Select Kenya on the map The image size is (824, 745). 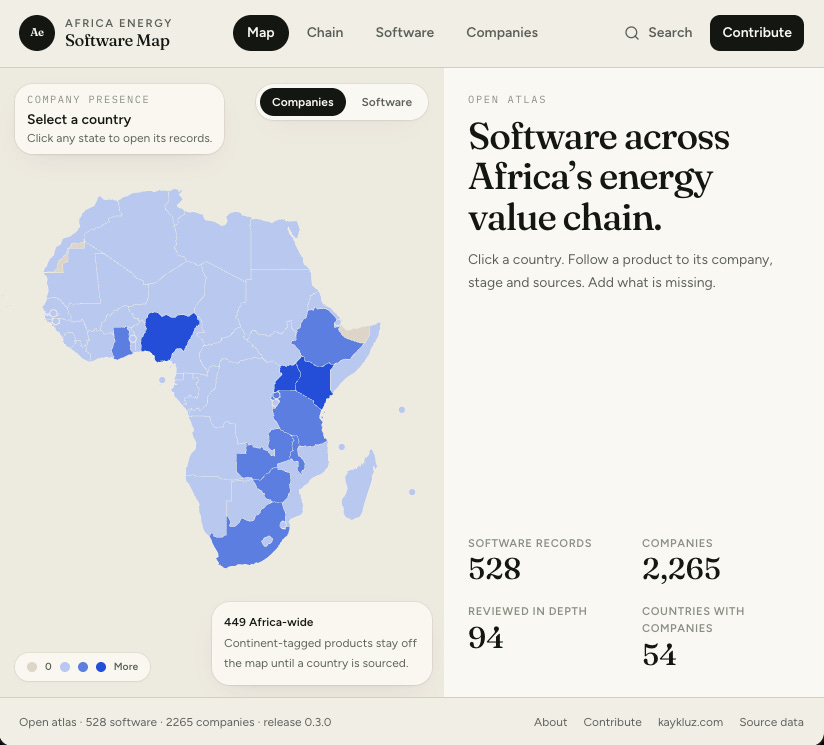(314, 382)
